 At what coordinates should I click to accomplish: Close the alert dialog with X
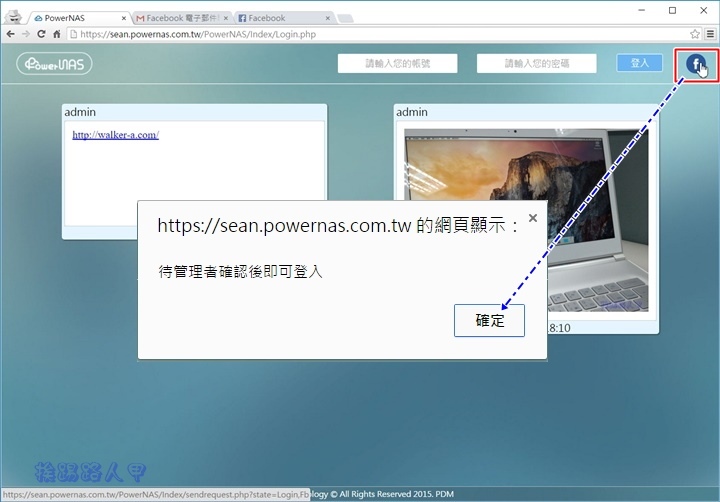click(x=532, y=217)
